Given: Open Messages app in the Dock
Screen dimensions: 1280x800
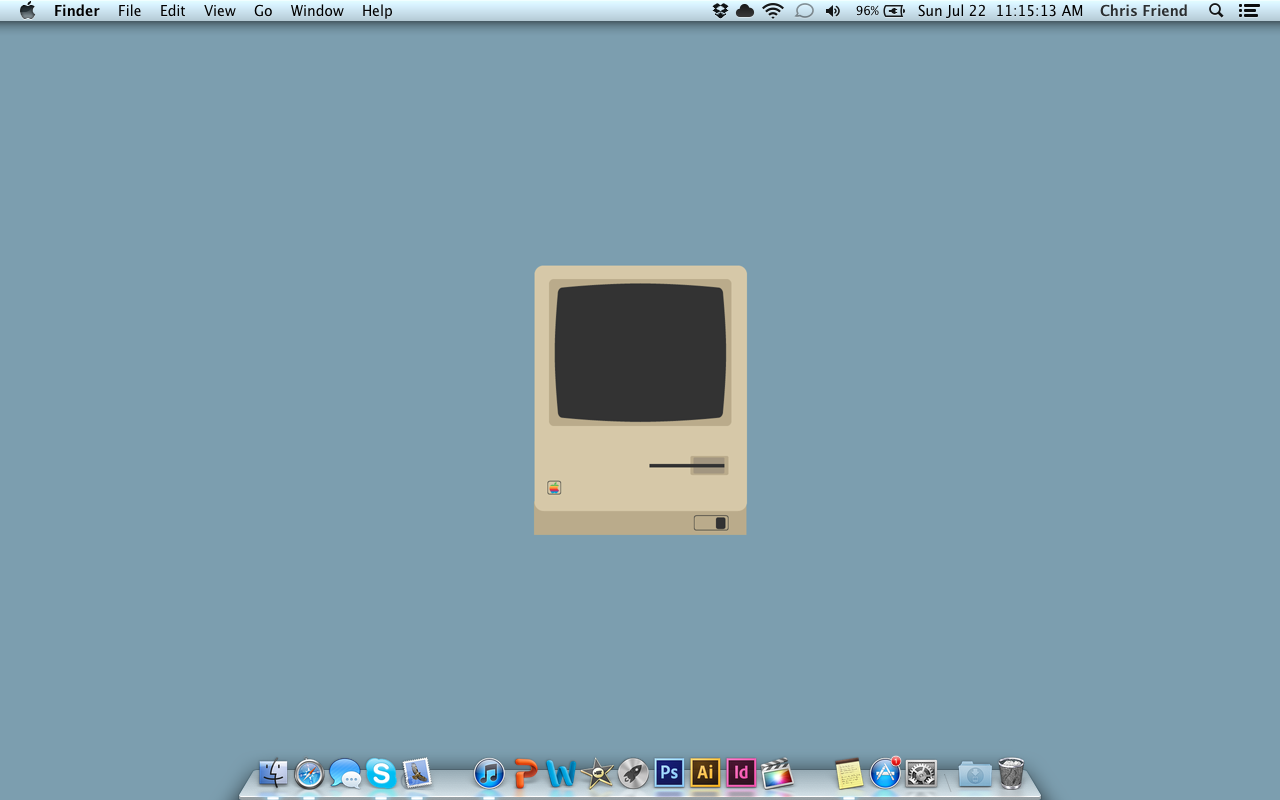Looking at the screenshot, I should (x=345, y=774).
